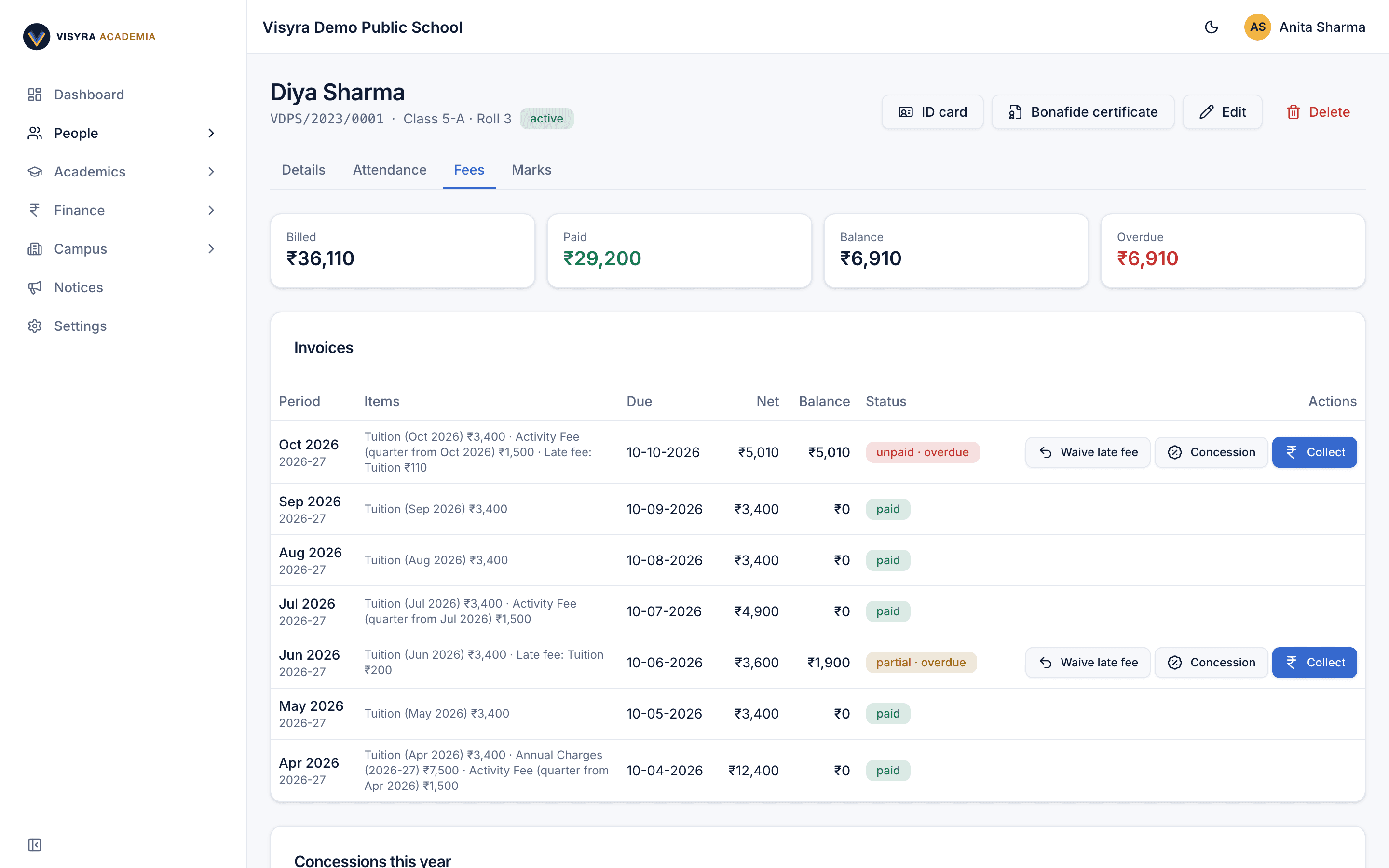This screenshot has width=1389, height=868.
Task: Click the unpaid · overdue status badge
Action: (x=922, y=452)
